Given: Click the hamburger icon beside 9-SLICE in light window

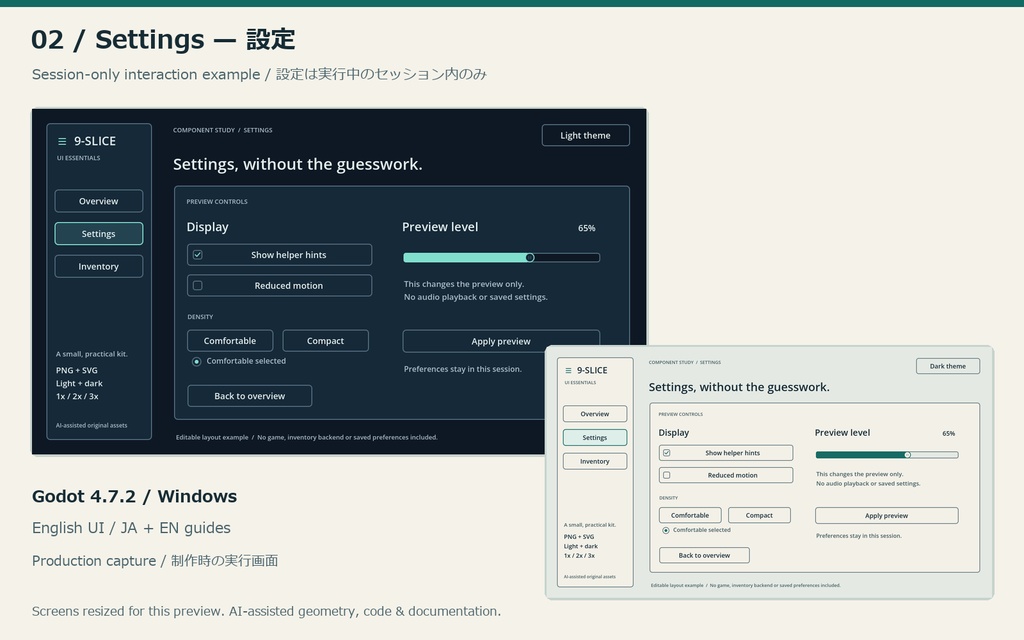Looking at the screenshot, I should pyautogui.click(x=568, y=370).
